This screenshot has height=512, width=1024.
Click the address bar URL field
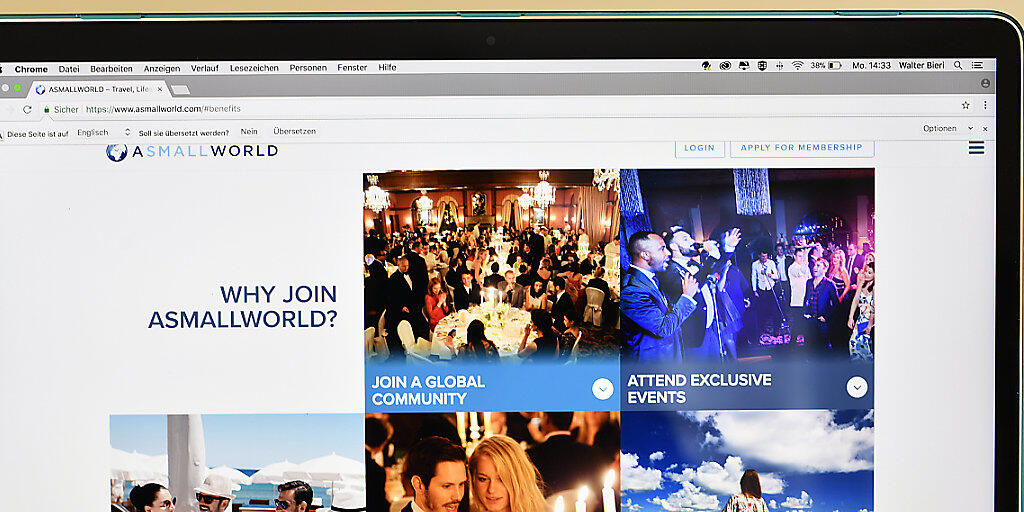click(496, 108)
